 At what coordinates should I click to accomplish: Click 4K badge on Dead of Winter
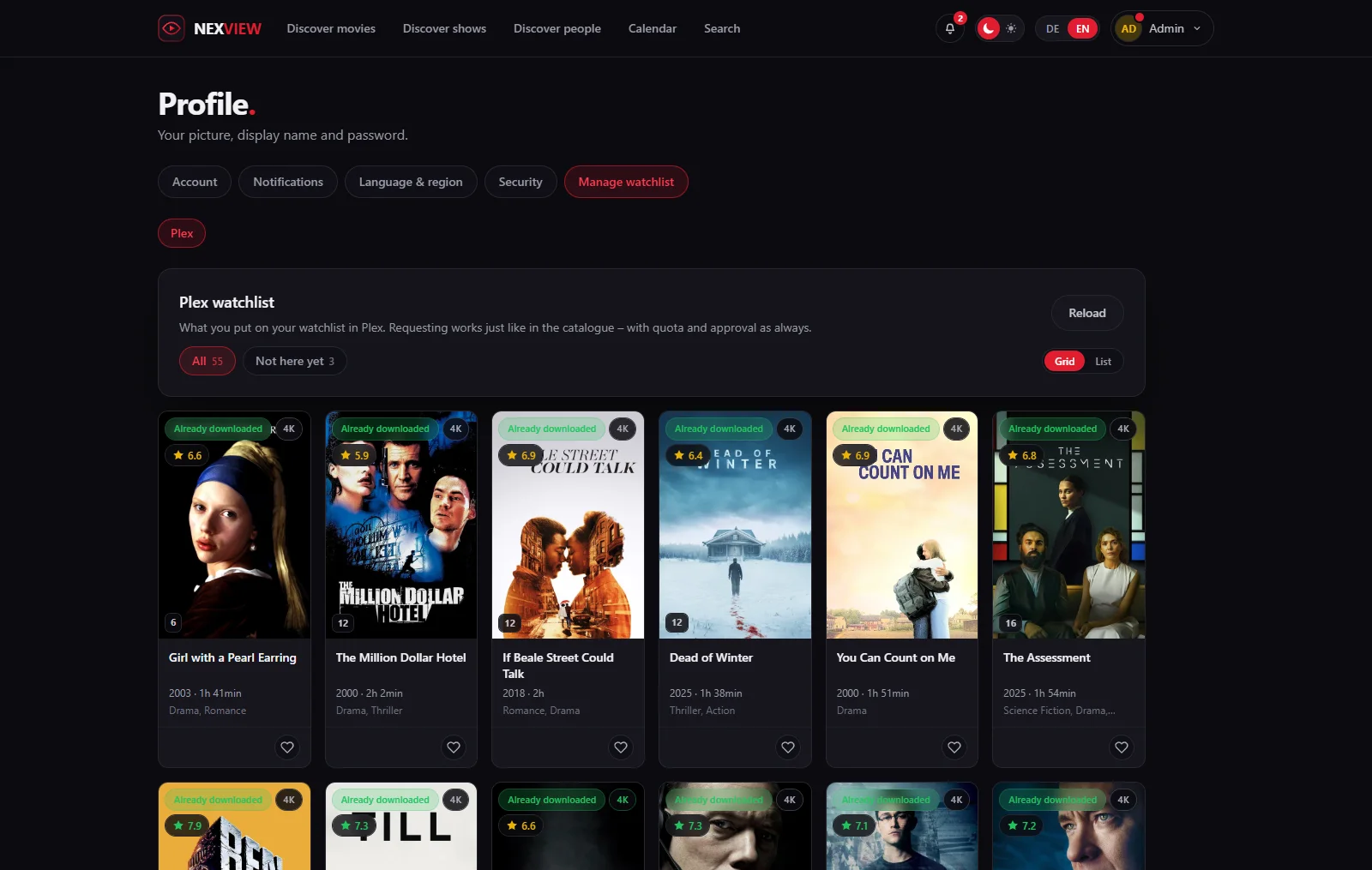pos(790,429)
